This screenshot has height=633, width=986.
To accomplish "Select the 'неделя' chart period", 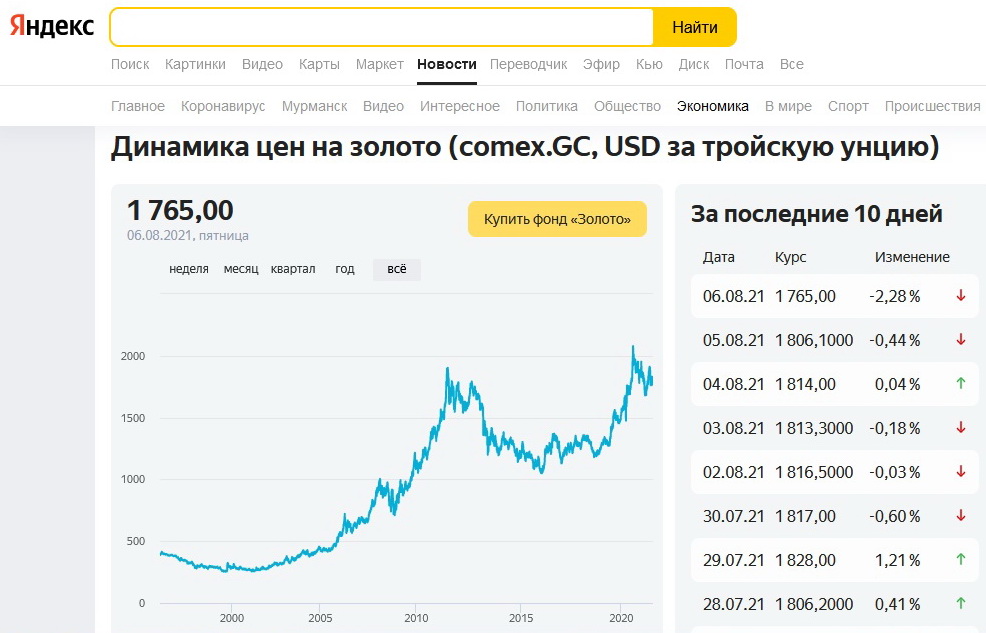I will point(189,270).
